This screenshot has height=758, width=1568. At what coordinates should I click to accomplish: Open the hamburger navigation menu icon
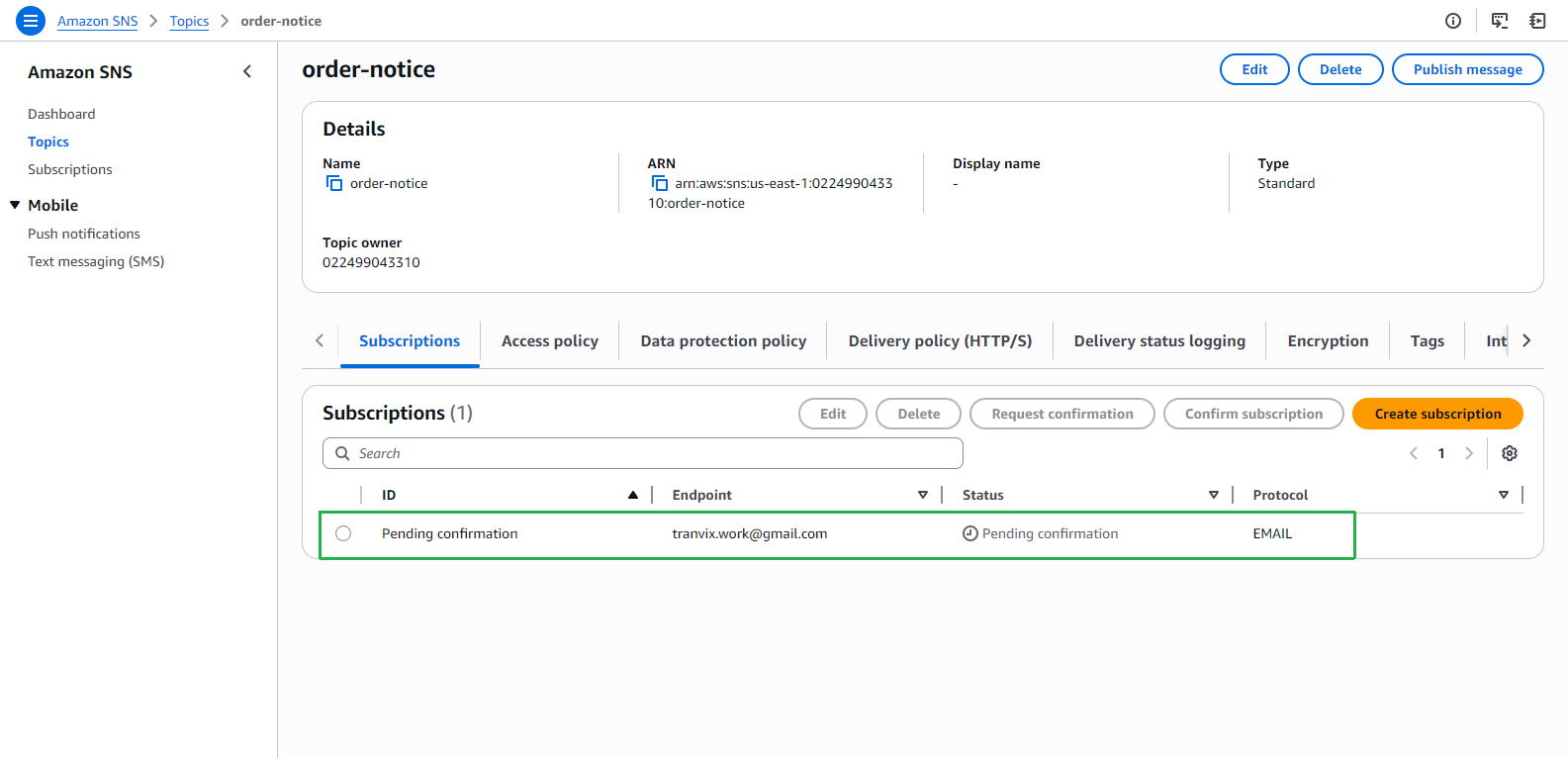31,21
